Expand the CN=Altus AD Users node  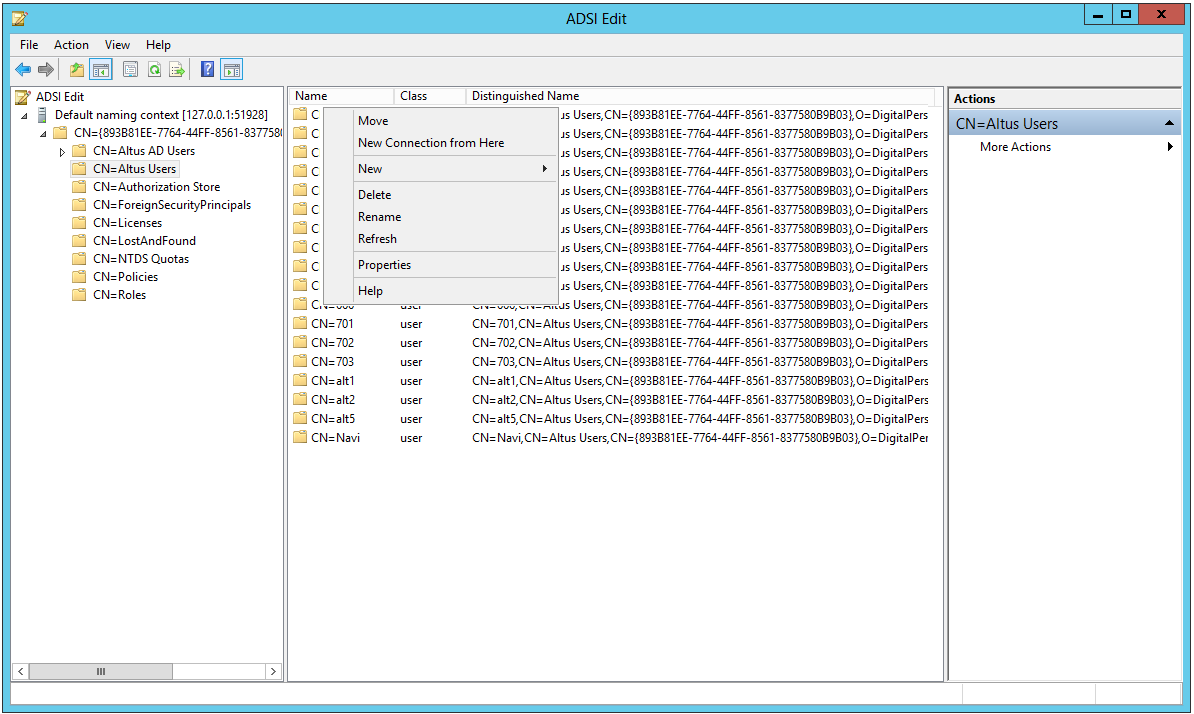[x=62, y=150]
